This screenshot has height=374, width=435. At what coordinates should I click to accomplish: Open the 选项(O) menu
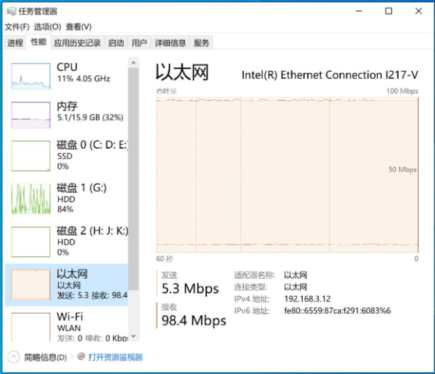(x=47, y=27)
